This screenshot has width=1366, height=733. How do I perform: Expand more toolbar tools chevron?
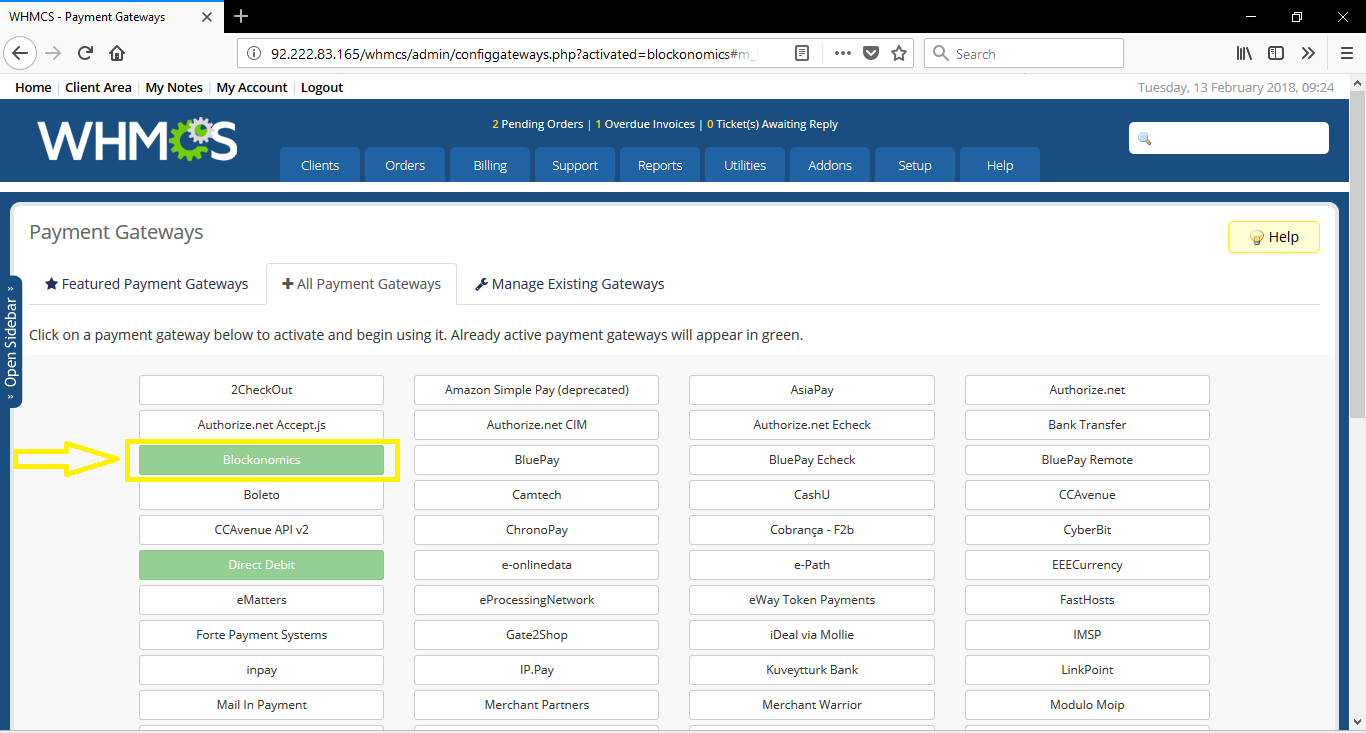(1308, 53)
